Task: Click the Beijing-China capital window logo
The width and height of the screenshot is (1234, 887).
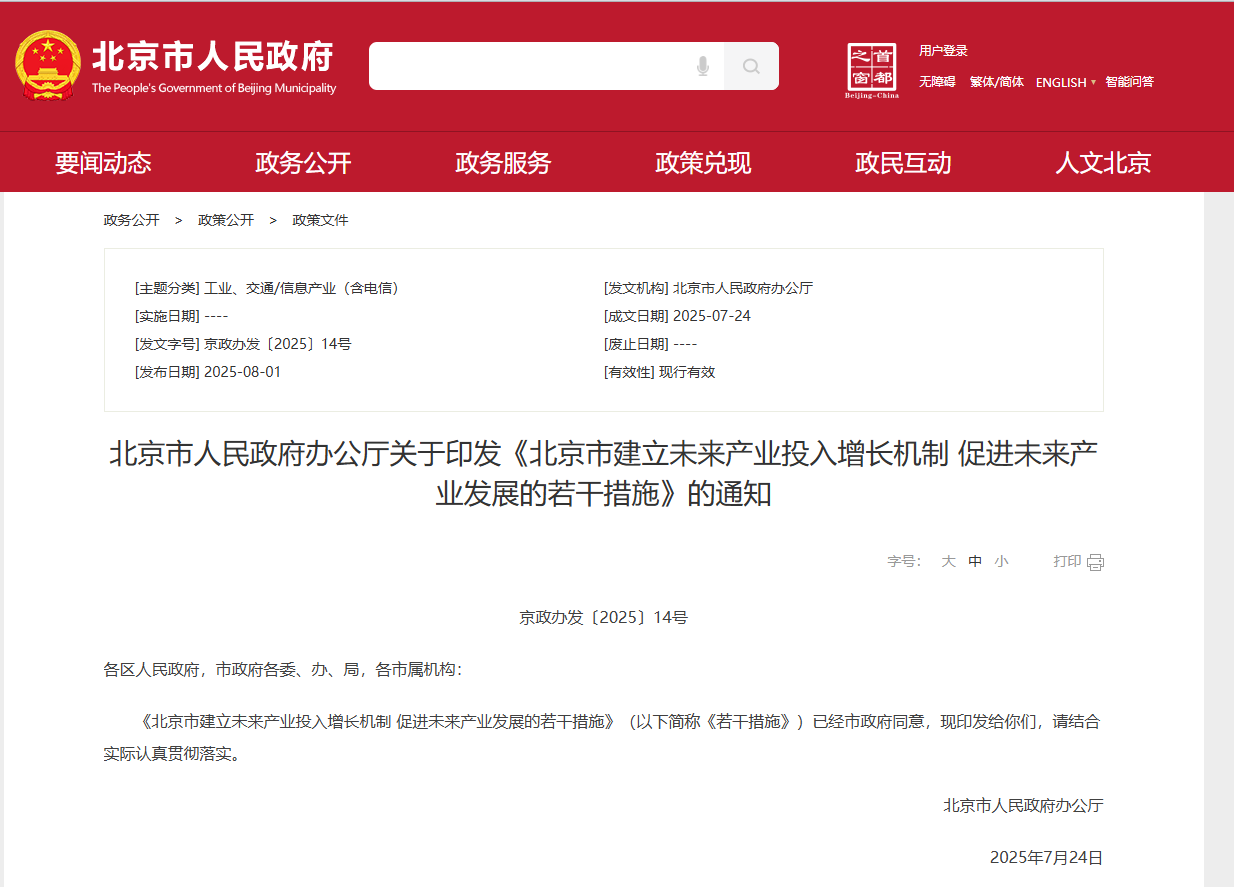Action: coord(872,70)
